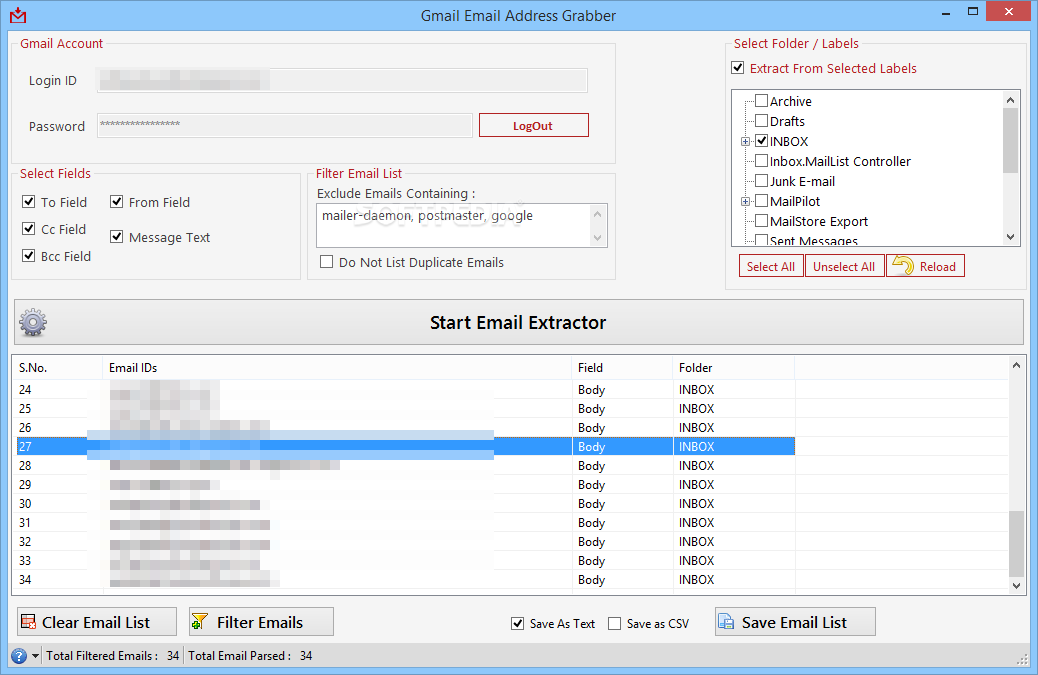
Task: Click the Save Email List button
Action: pyautogui.click(x=795, y=622)
